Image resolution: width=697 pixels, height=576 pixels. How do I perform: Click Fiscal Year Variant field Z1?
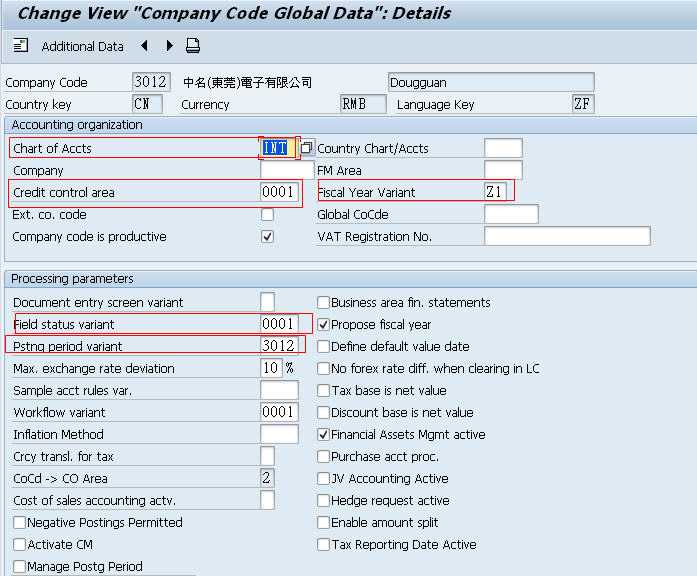coord(495,192)
